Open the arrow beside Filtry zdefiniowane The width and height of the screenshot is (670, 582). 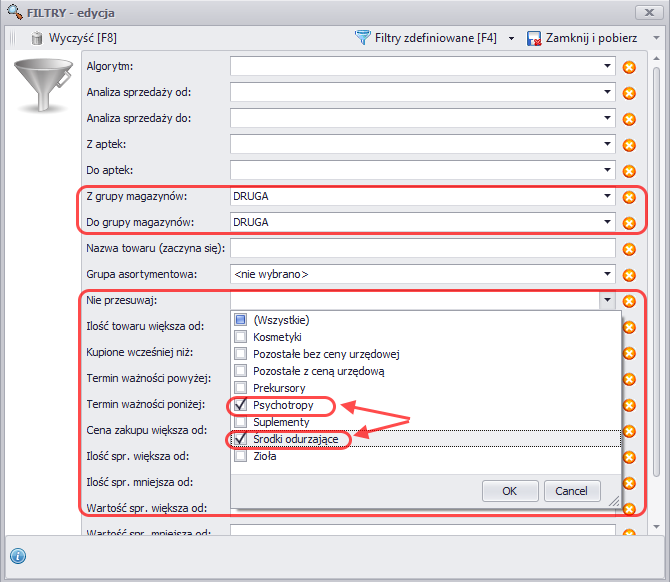pyautogui.click(x=511, y=38)
